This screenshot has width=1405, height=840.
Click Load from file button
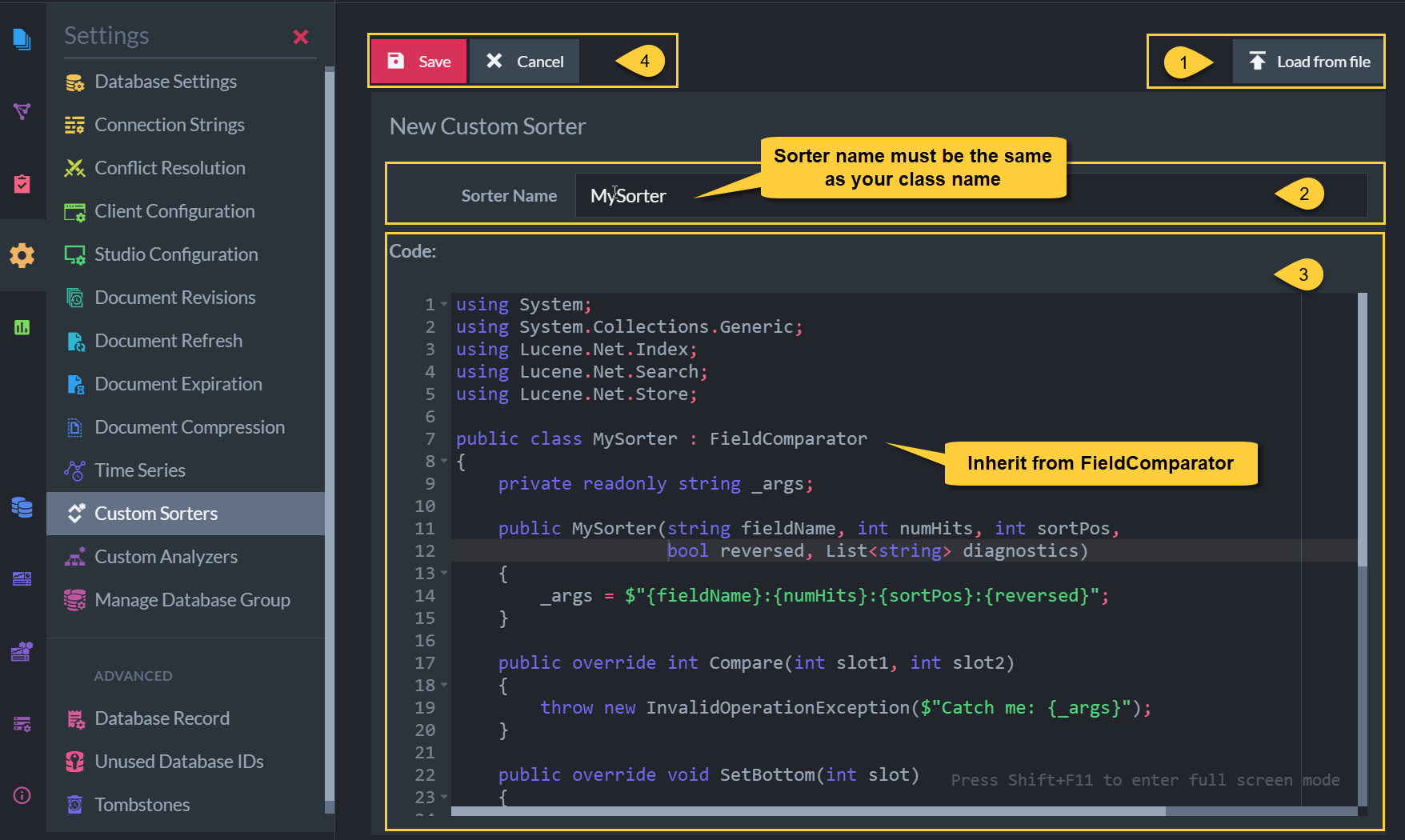[x=1308, y=62]
